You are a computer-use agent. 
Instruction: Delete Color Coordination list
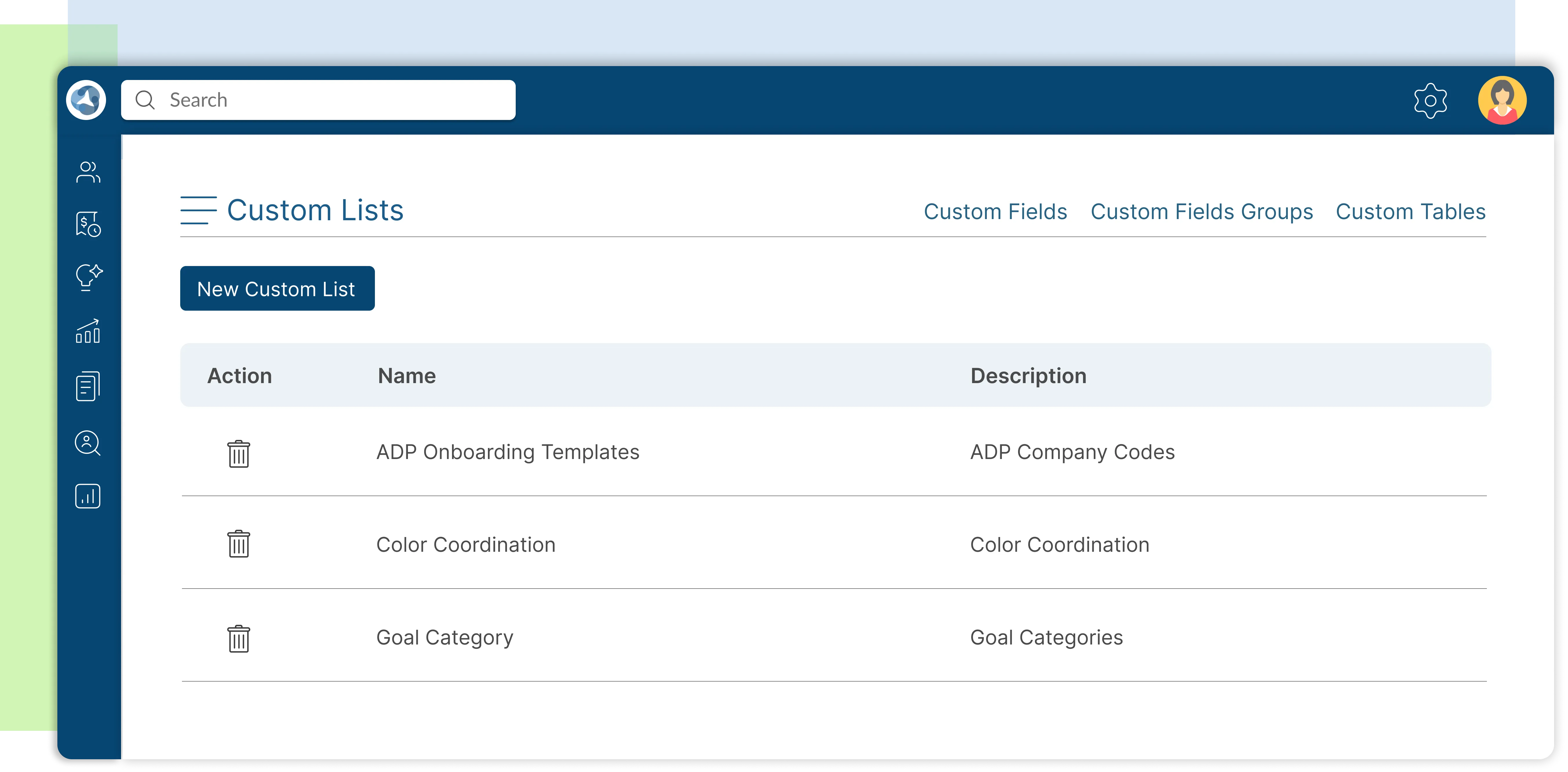[239, 544]
